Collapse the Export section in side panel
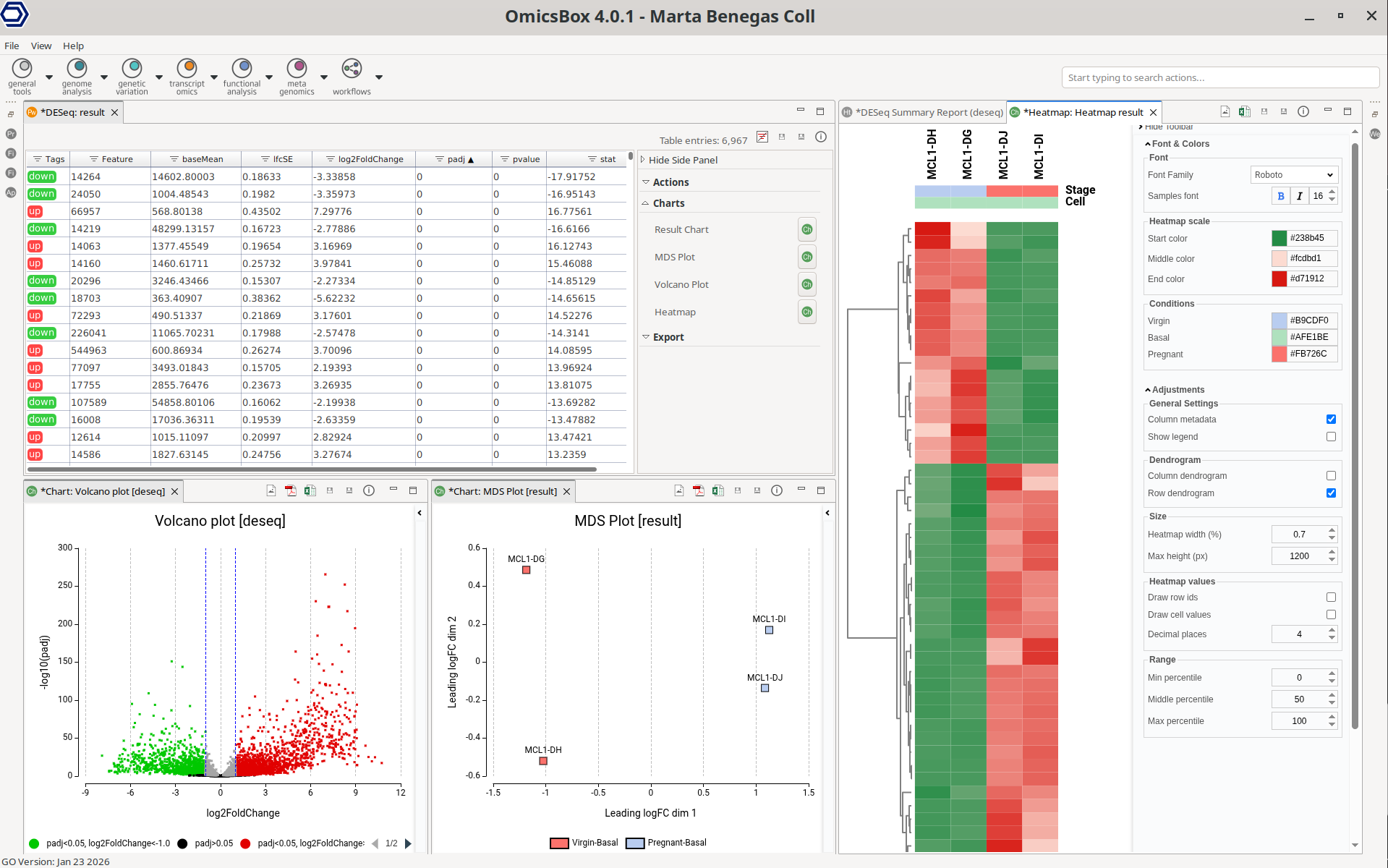 coord(645,338)
